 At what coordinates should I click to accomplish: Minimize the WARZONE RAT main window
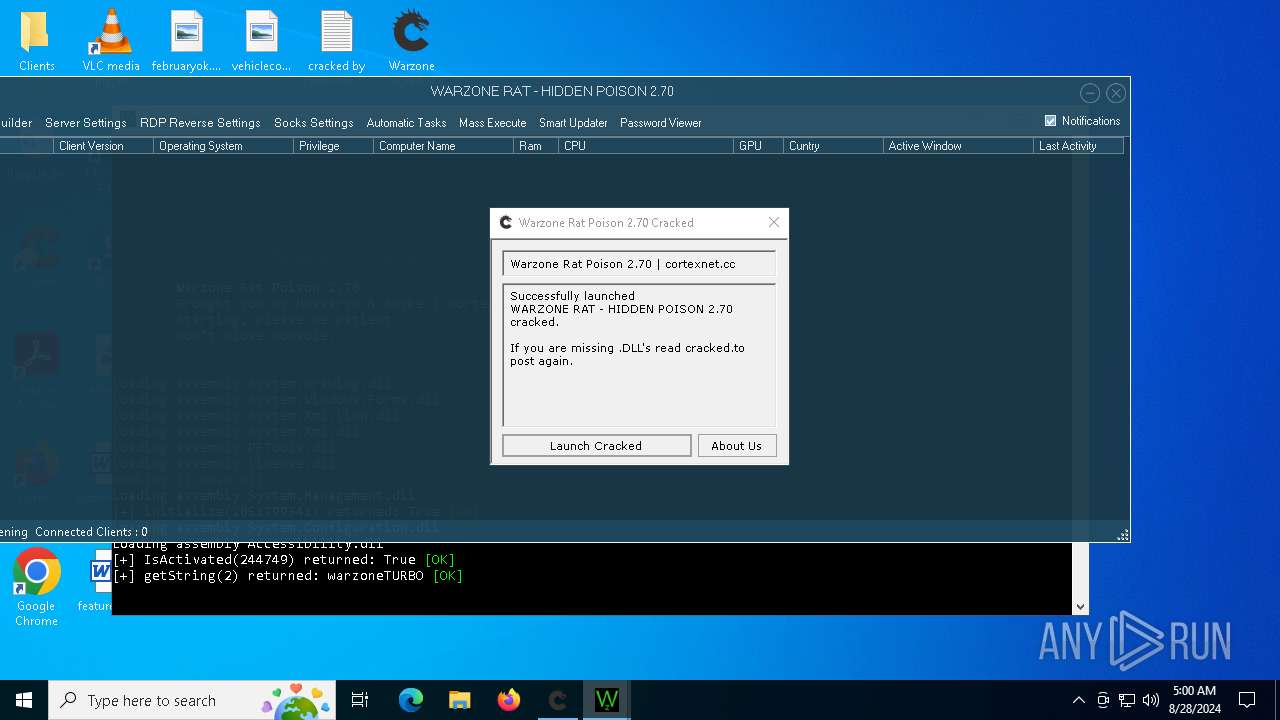(x=1090, y=93)
